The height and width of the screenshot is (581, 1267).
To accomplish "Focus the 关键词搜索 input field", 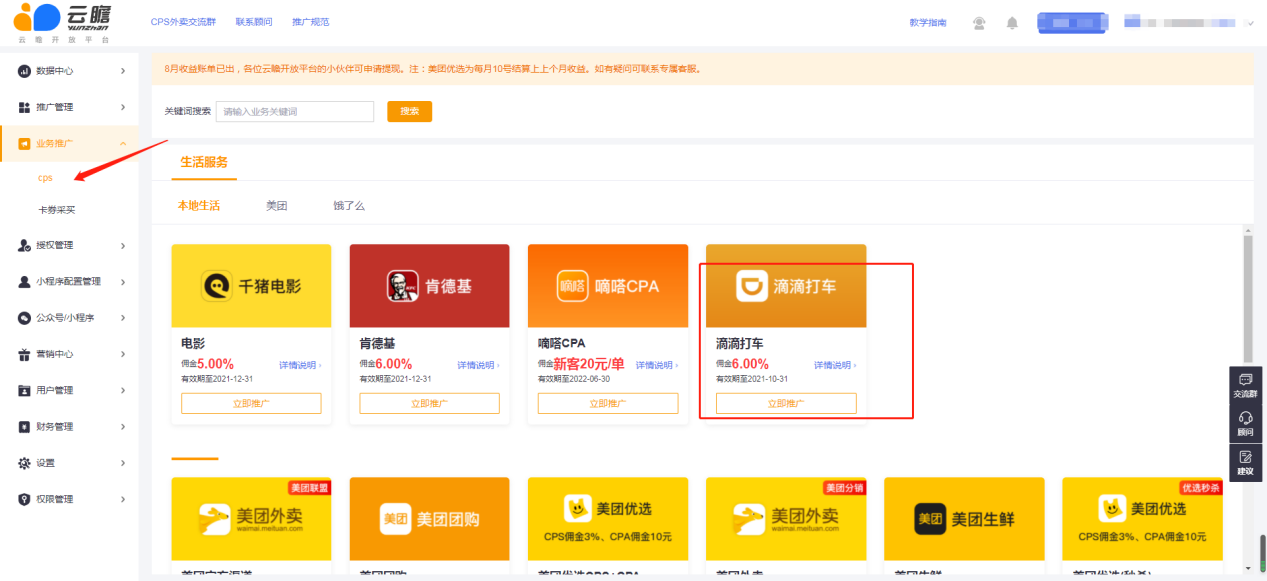I will point(295,111).
